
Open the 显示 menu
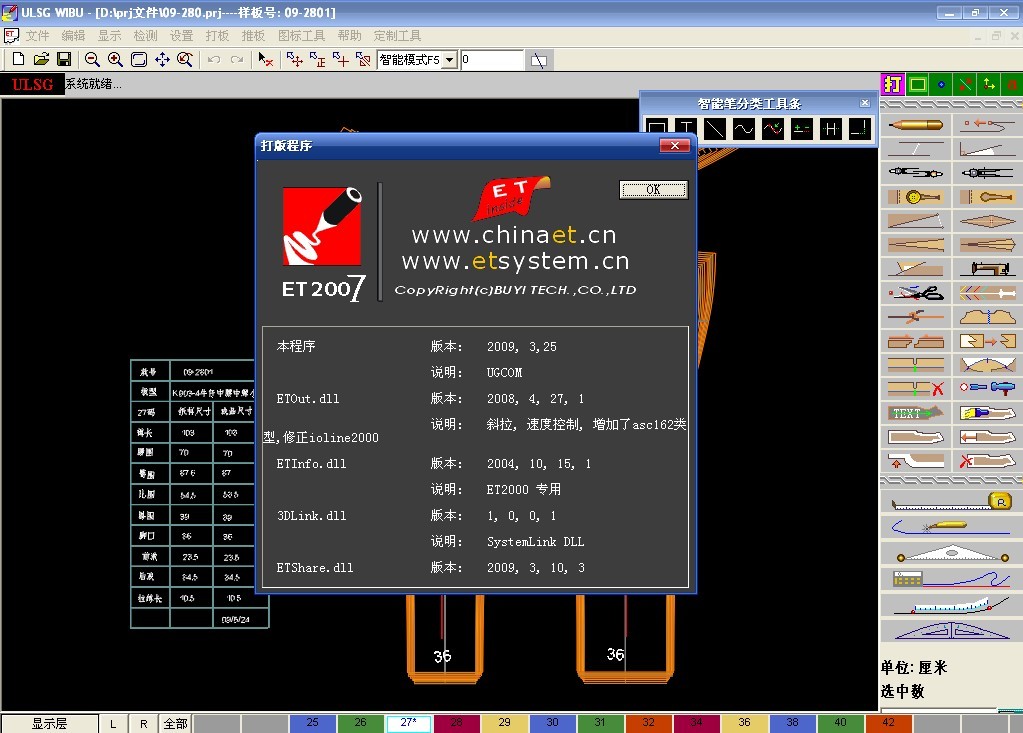pyautogui.click(x=110, y=35)
